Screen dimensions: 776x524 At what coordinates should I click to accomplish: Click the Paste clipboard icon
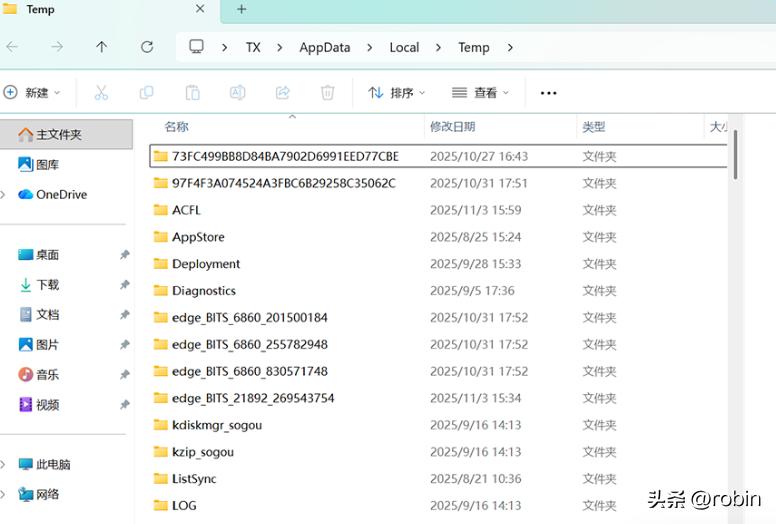point(192,93)
